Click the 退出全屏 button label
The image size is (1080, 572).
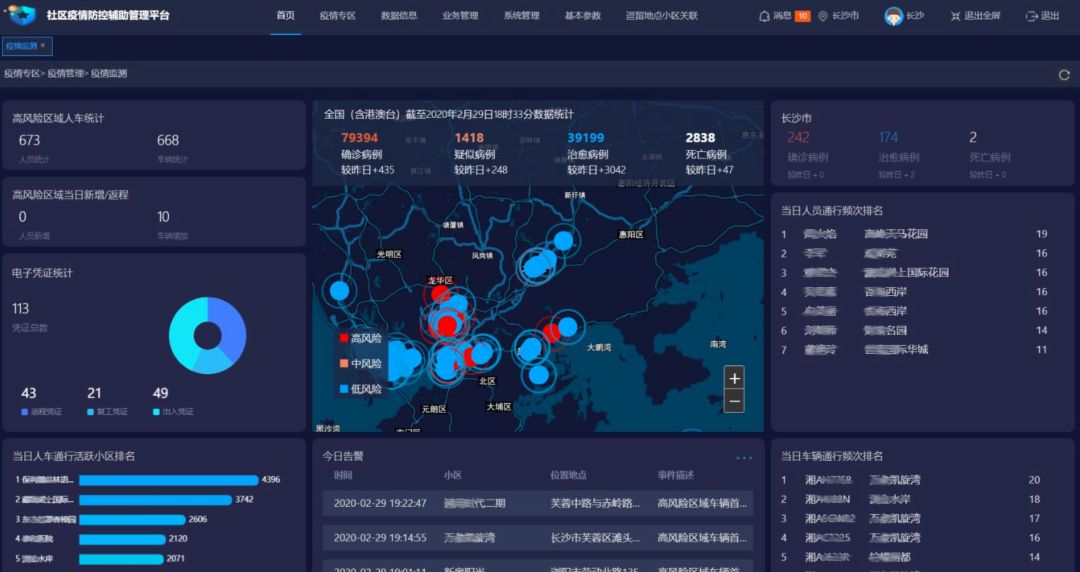pos(982,16)
